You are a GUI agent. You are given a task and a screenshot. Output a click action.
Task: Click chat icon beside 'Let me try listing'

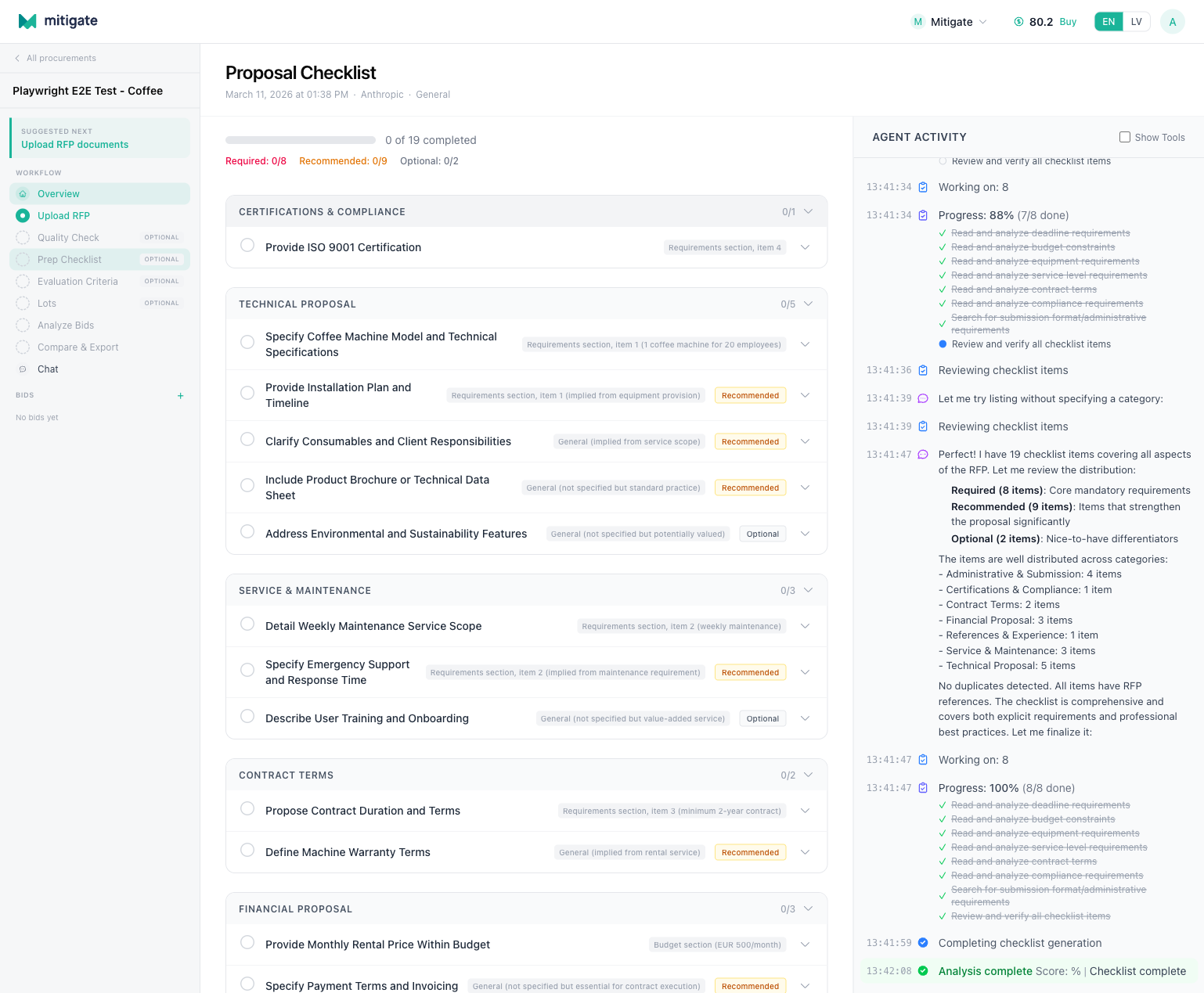click(923, 398)
